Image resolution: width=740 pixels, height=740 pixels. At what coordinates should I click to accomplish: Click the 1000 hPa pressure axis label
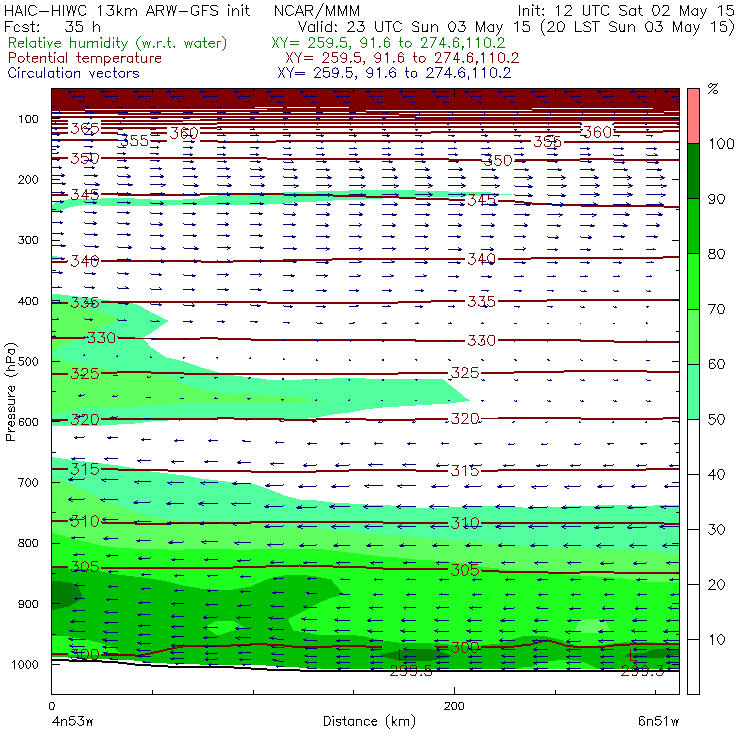25,664
